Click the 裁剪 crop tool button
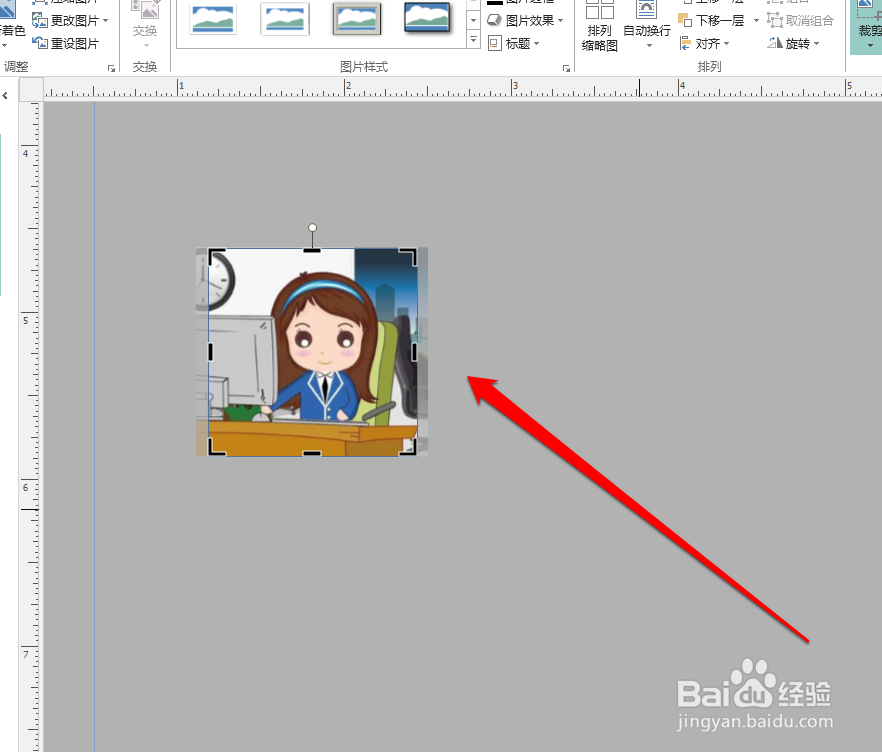 pos(868,26)
